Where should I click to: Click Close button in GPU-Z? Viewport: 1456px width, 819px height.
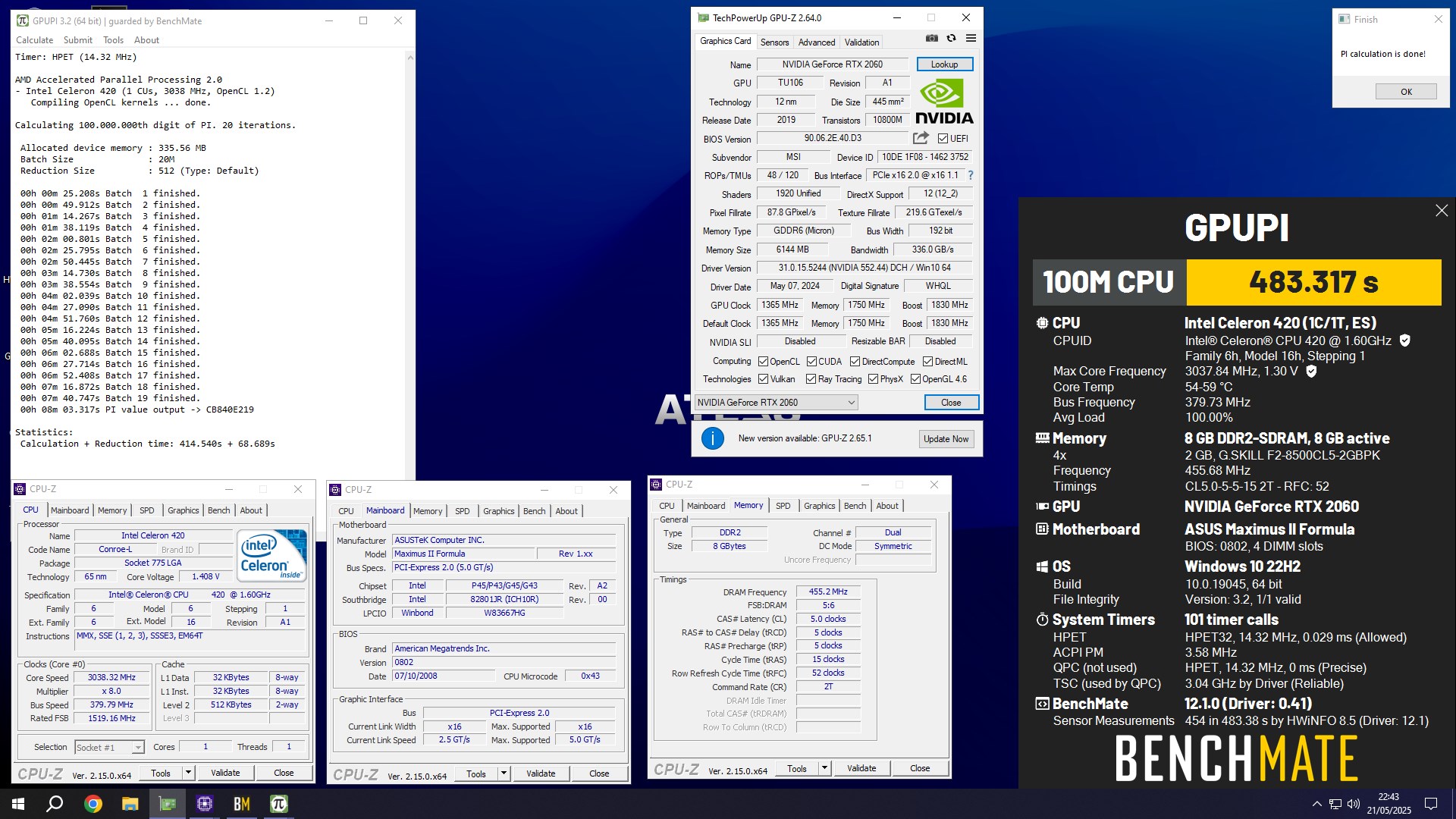951,403
